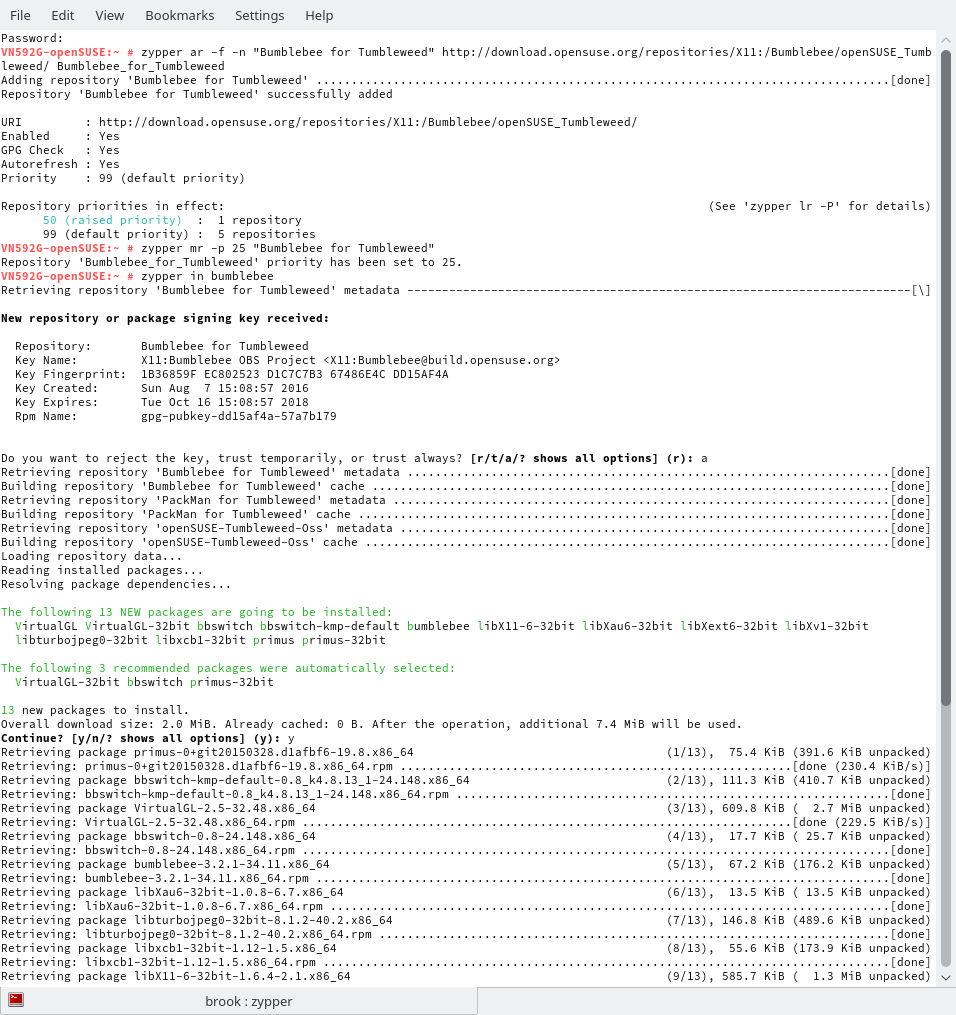Click the scrollbar down arrow
This screenshot has width=956, height=1015.
[946, 977]
